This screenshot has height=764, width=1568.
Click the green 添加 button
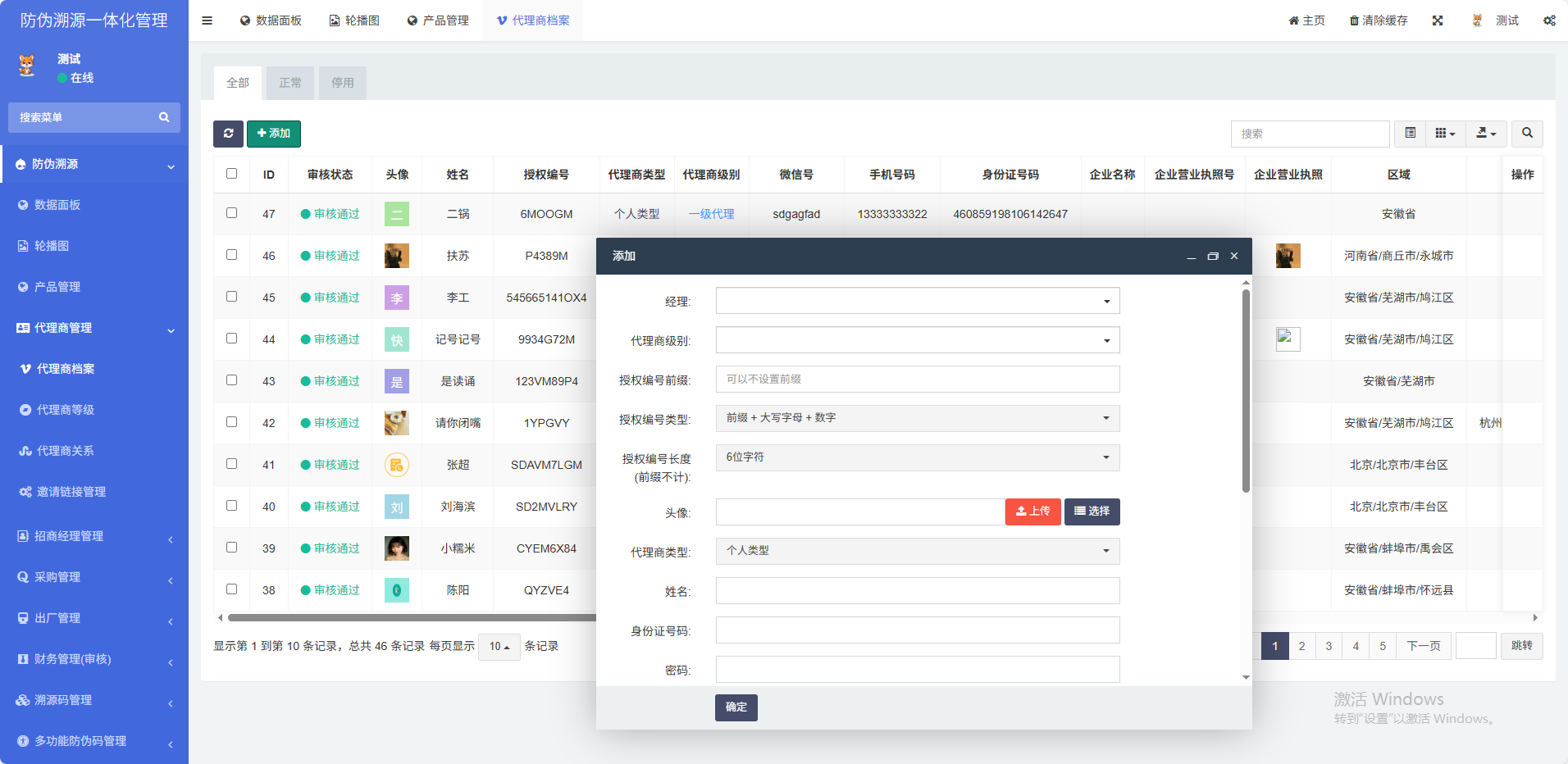(x=273, y=134)
